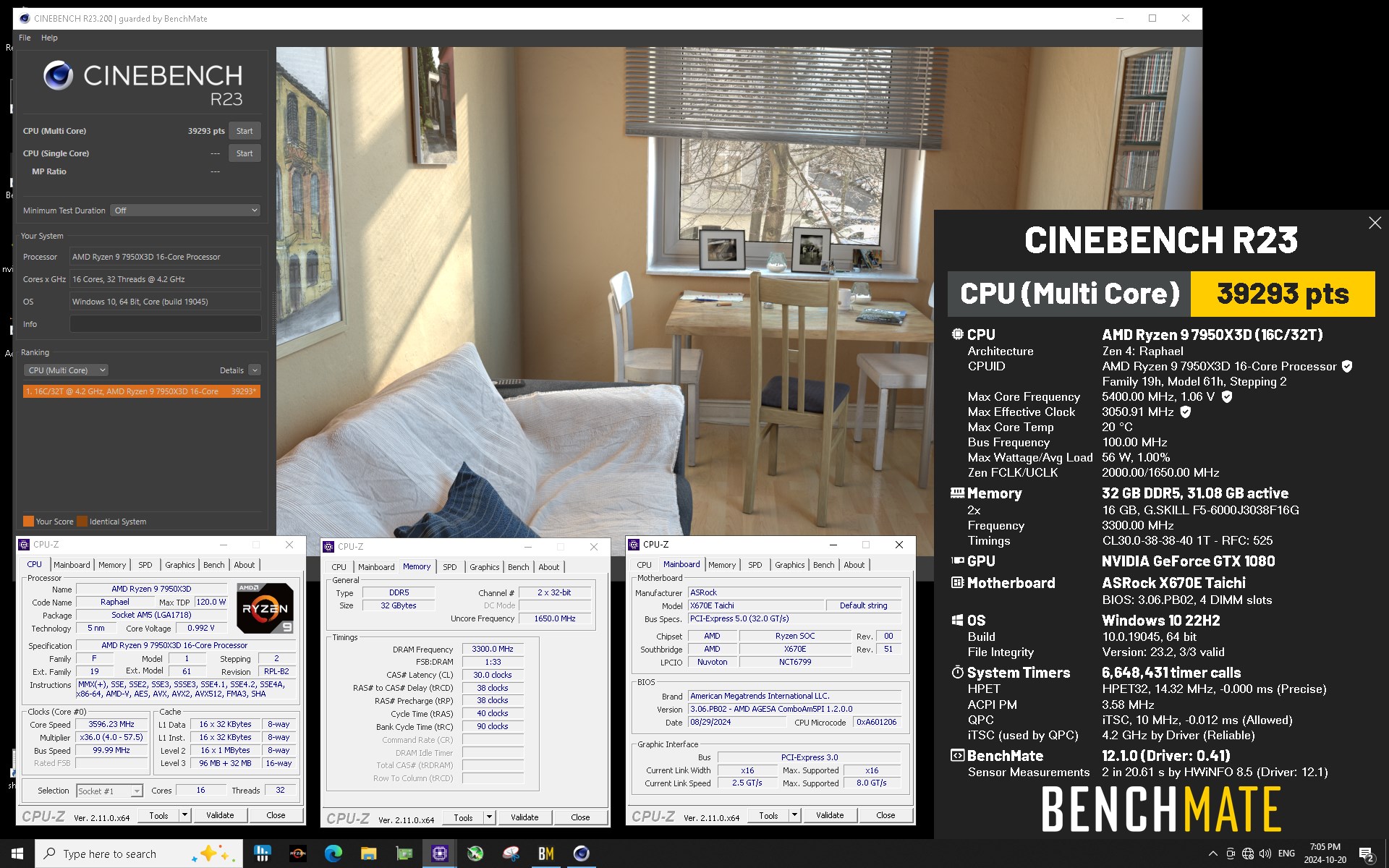Click the Meet Now tray icon
This screenshot has width=1389, height=868.
[1231, 854]
